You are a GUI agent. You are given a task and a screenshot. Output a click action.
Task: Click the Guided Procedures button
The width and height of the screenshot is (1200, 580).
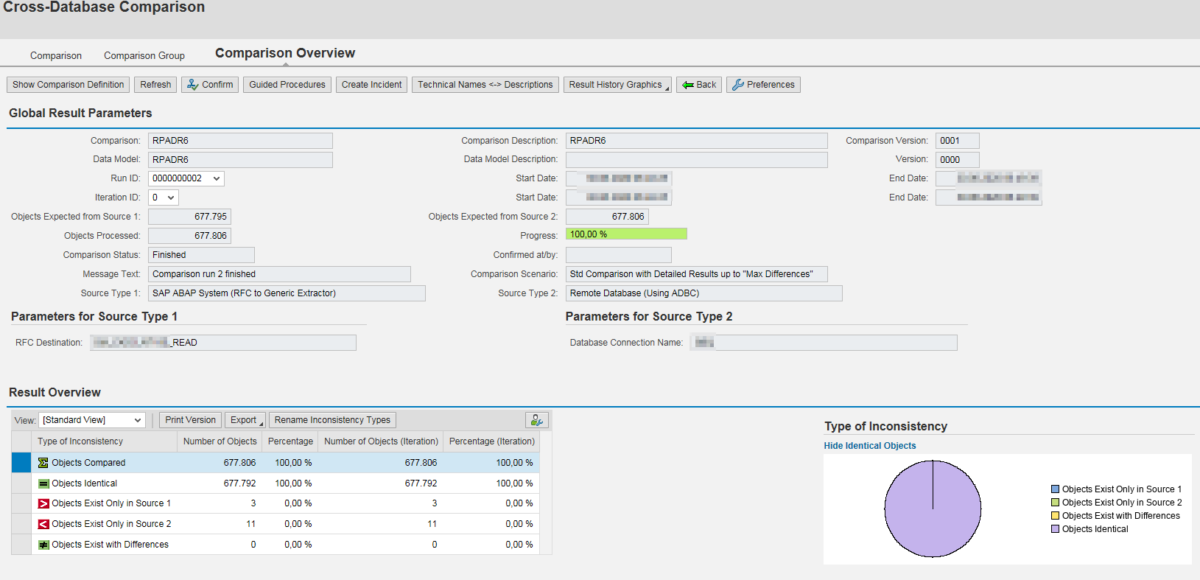287,84
